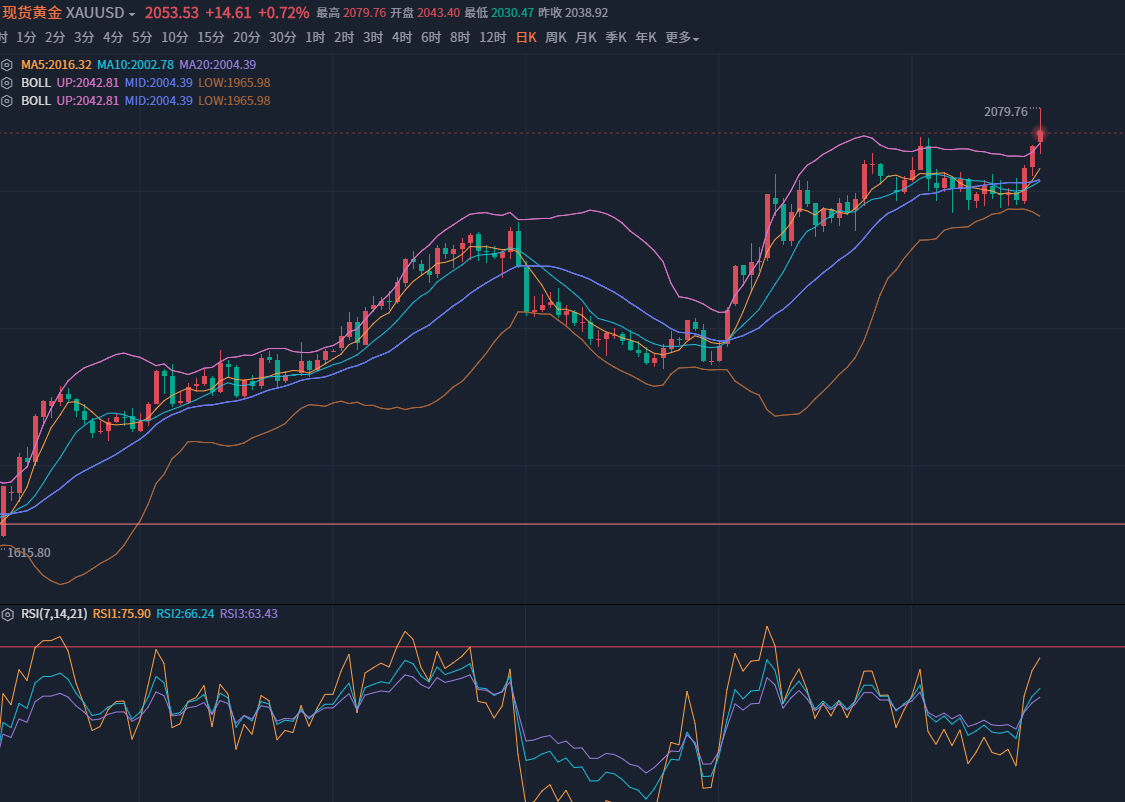Open the 更多 timeframe dropdown
The width and height of the screenshot is (1125, 802).
click(x=682, y=37)
